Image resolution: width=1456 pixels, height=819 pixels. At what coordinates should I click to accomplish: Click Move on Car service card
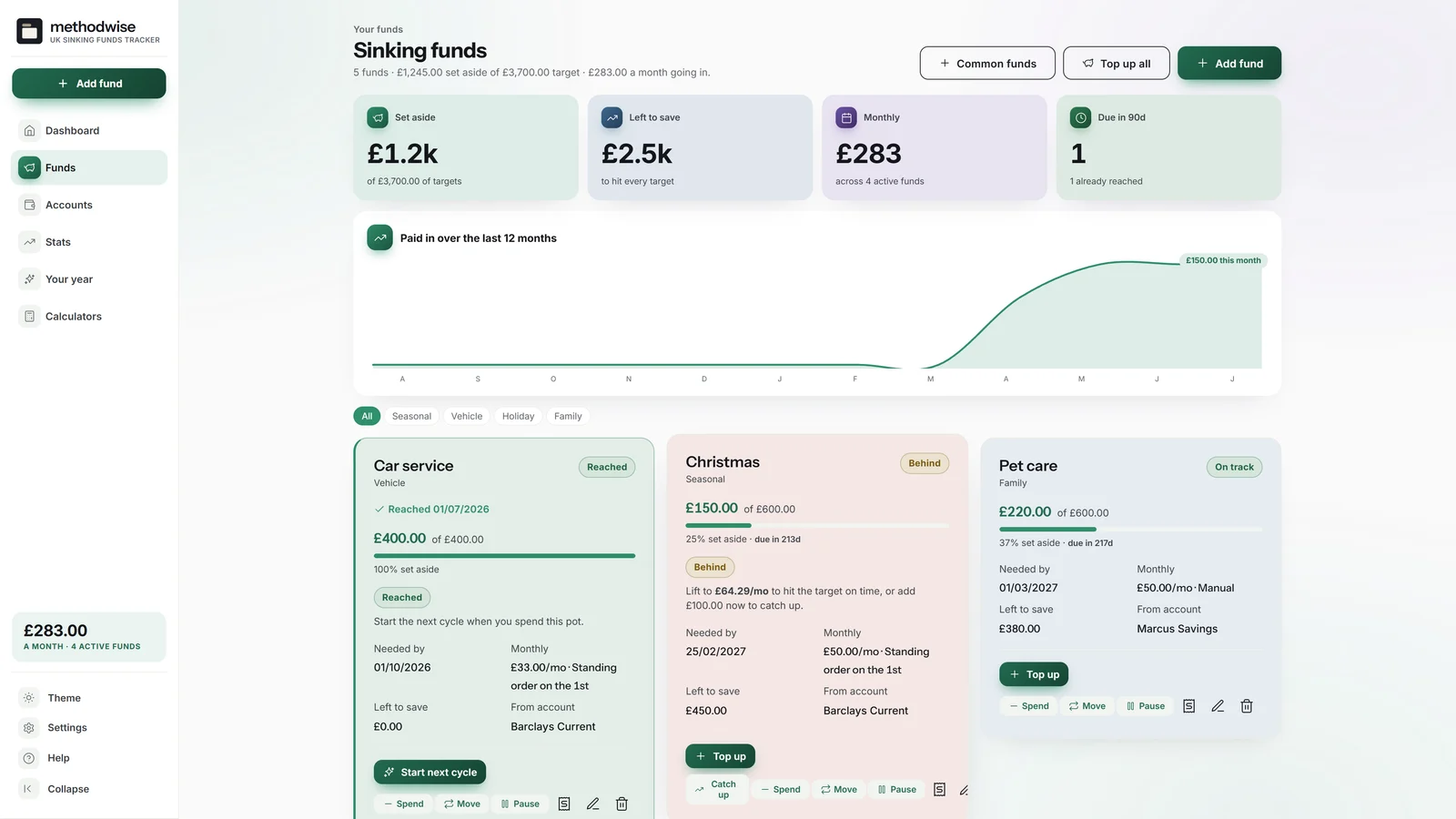coord(462,804)
